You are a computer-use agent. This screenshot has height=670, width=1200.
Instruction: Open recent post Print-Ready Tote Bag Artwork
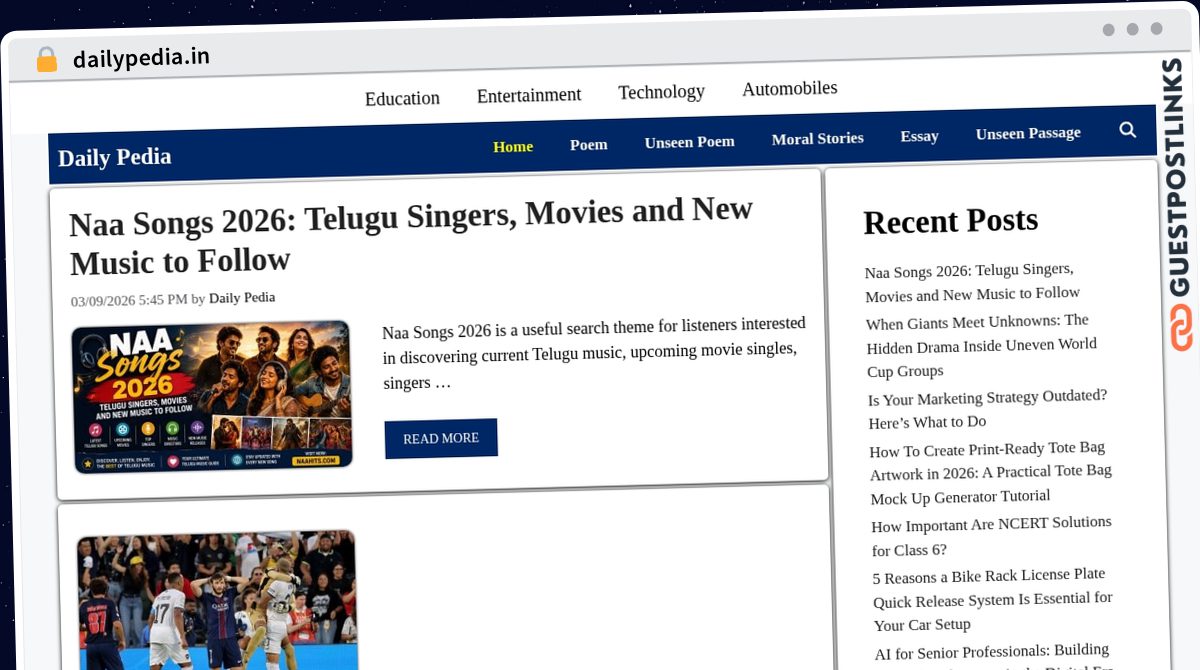click(990, 473)
